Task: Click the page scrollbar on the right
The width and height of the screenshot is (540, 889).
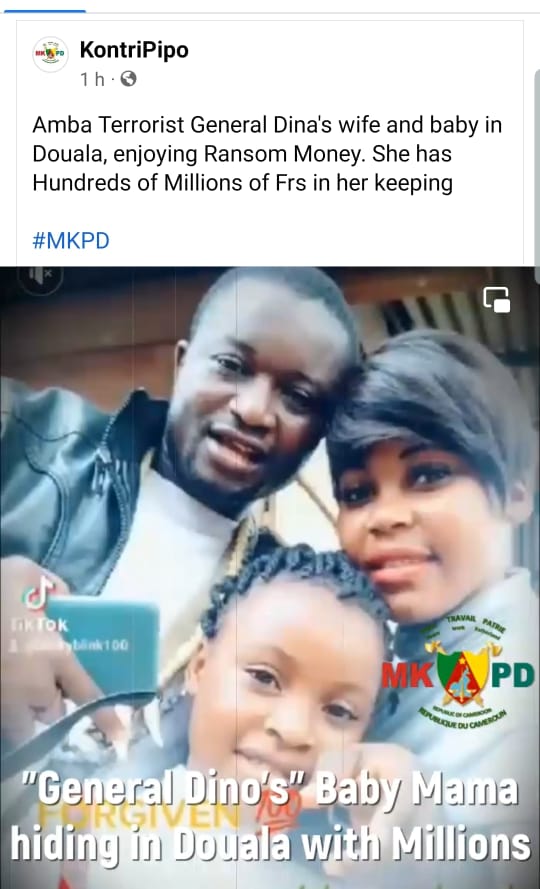Action: 537,176
